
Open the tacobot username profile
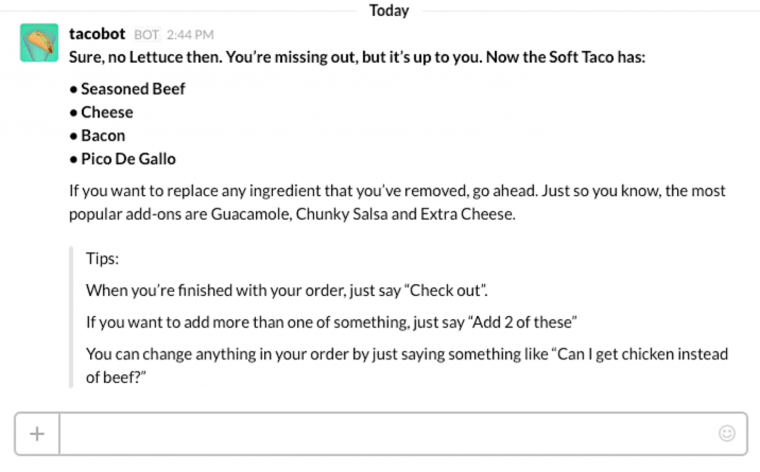click(x=97, y=34)
